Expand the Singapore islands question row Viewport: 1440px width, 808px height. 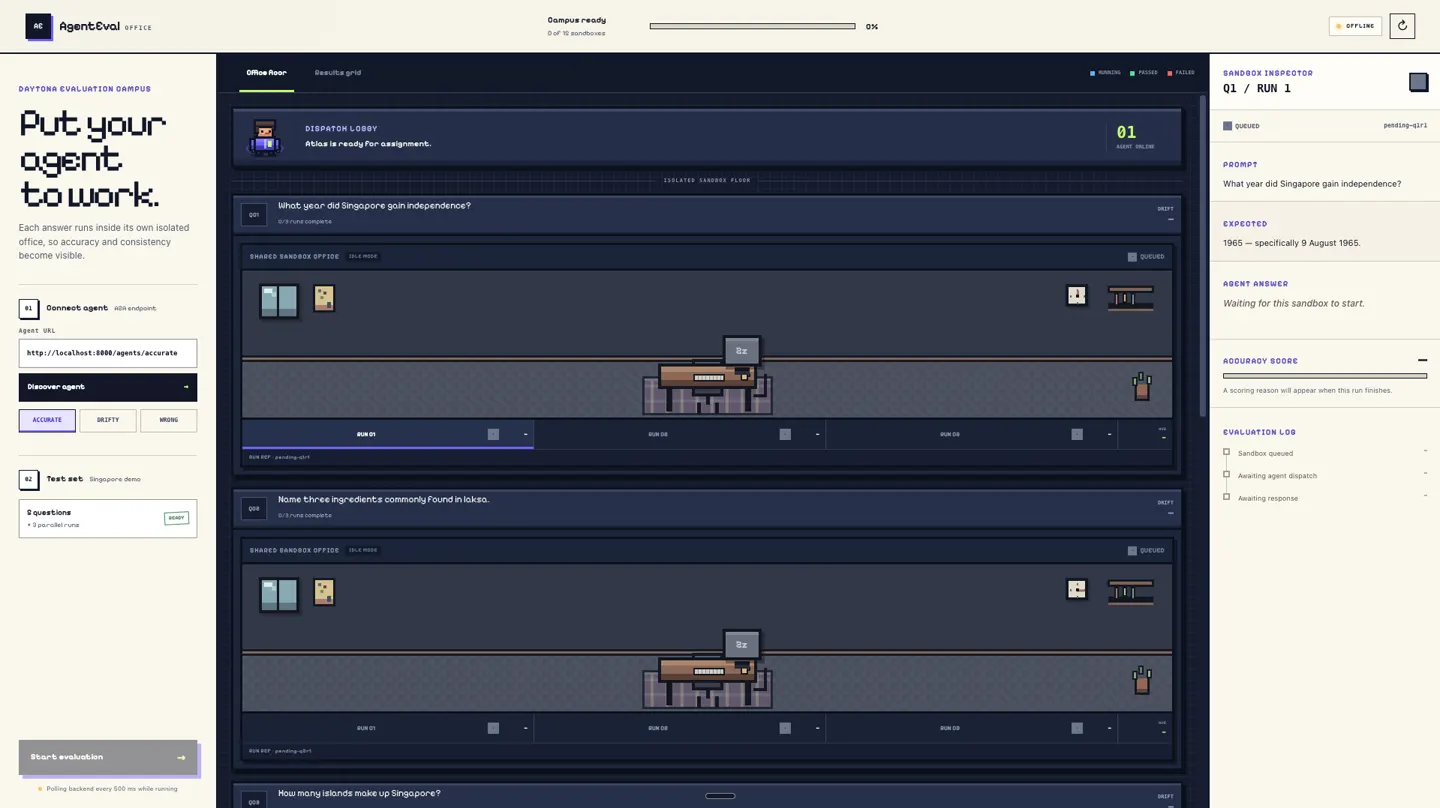[x=707, y=796]
